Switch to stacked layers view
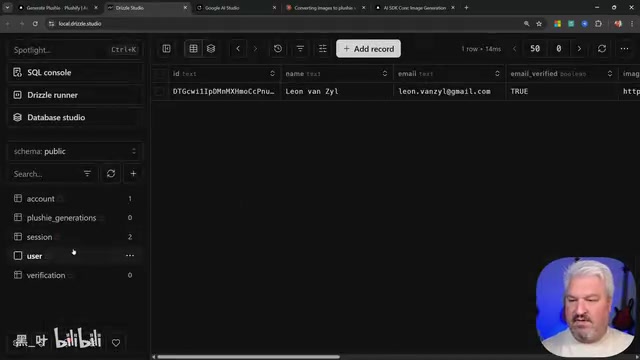The width and height of the screenshot is (640, 360). point(211,49)
